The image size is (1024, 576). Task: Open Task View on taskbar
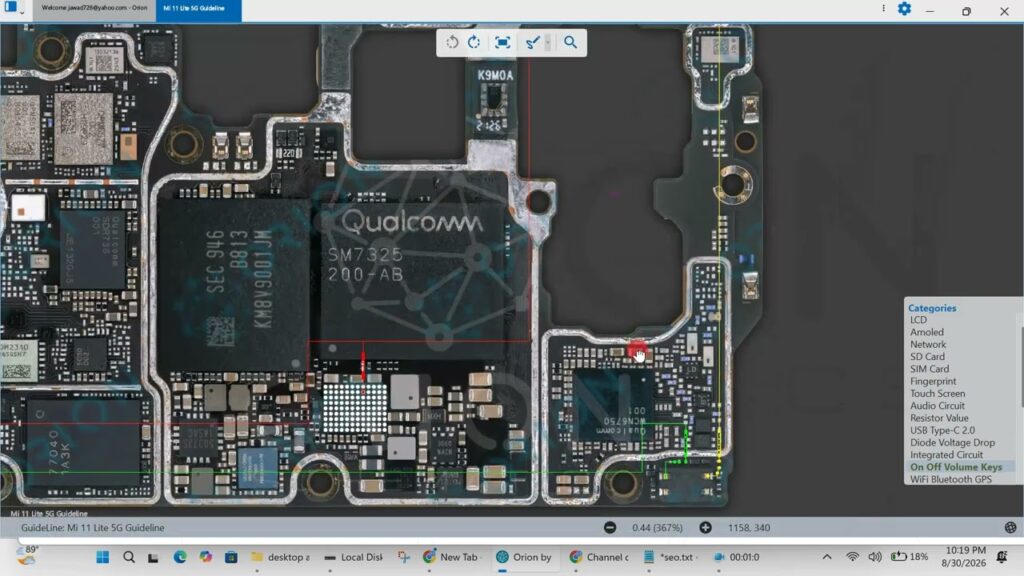click(153, 558)
